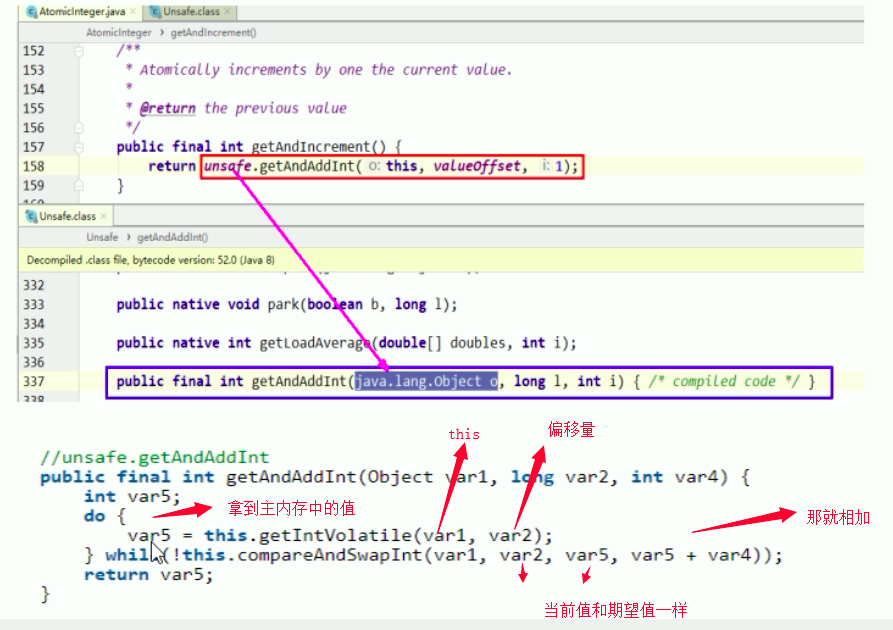Close the lower pane Unsafe.class tab
The image size is (893, 630).
pos(103,216)
